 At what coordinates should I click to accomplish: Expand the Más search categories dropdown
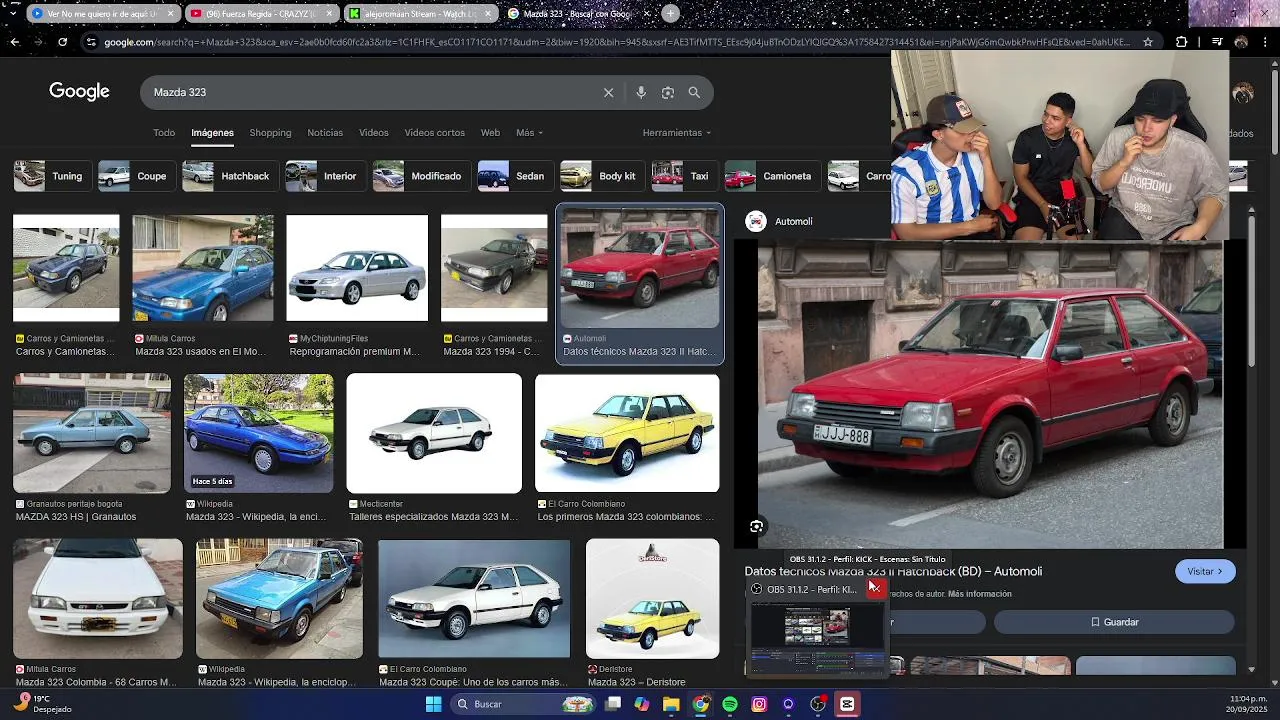tap(529, 132)
